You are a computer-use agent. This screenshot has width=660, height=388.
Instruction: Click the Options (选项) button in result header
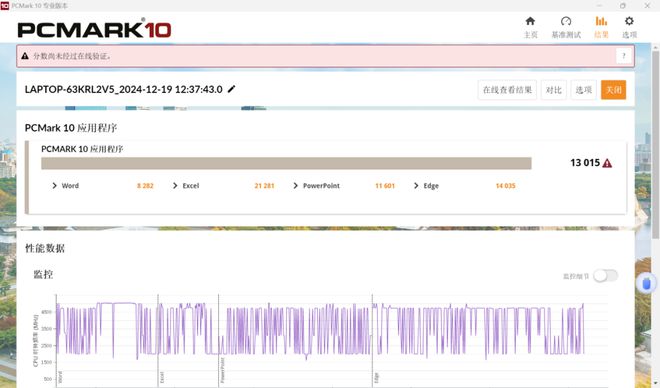coord(583,90)
